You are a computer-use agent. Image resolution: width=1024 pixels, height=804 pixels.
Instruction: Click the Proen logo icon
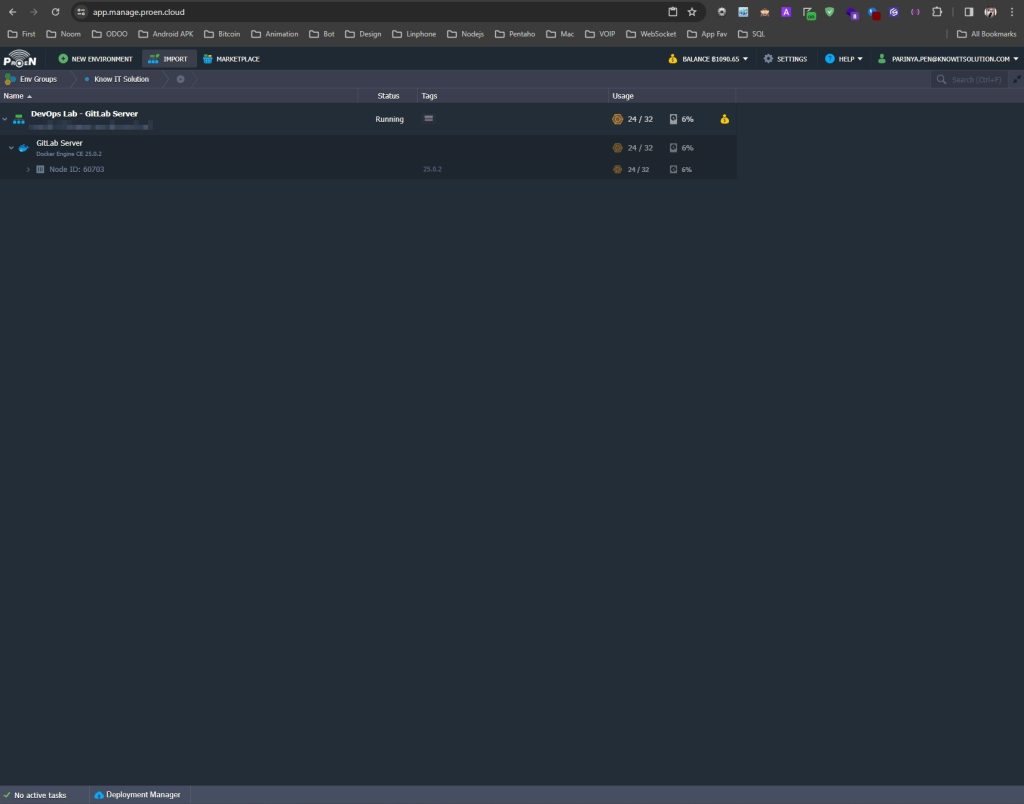(20, 59)
